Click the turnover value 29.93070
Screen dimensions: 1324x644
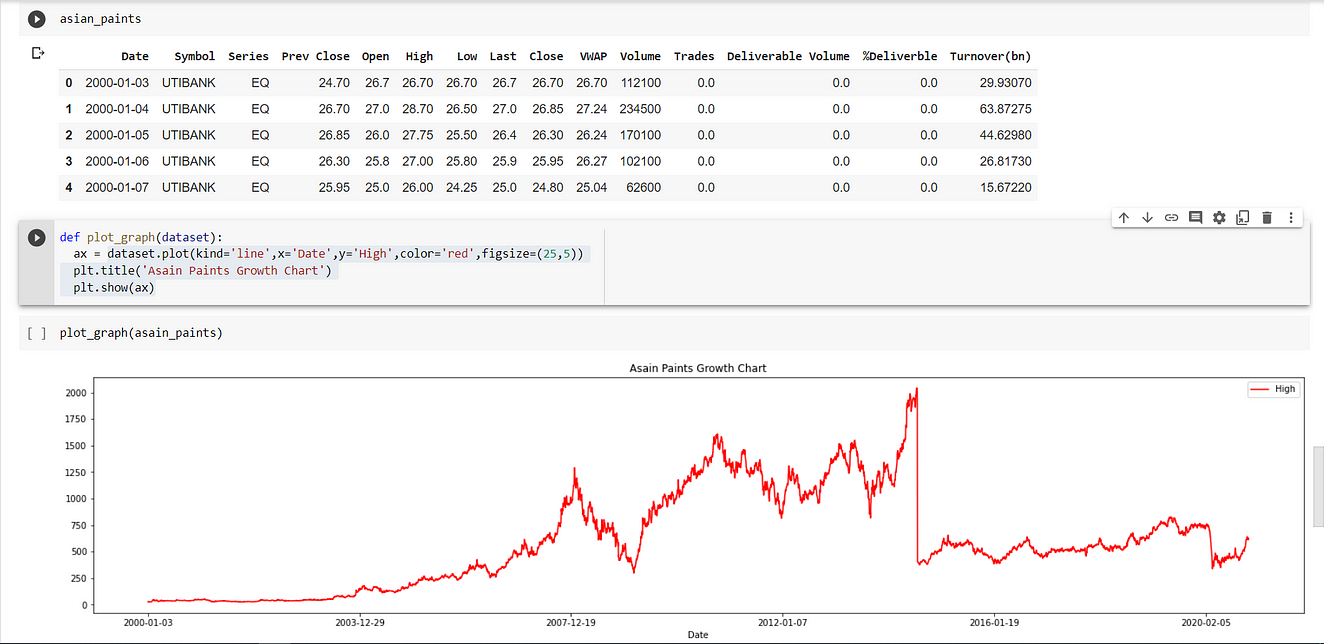pyautogui.click(x=1003, y=83)
